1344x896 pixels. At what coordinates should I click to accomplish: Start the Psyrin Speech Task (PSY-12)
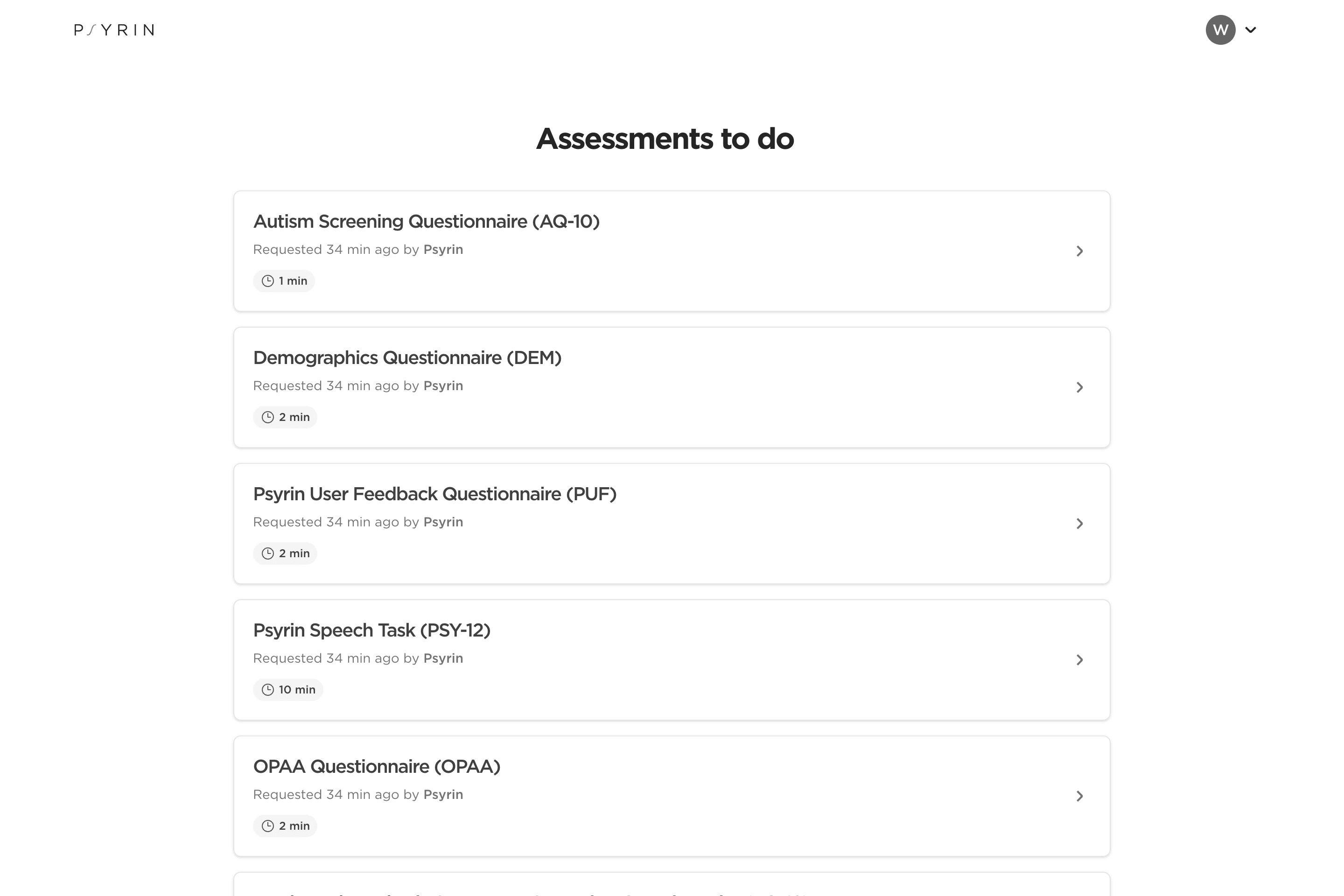click(672, 660)
